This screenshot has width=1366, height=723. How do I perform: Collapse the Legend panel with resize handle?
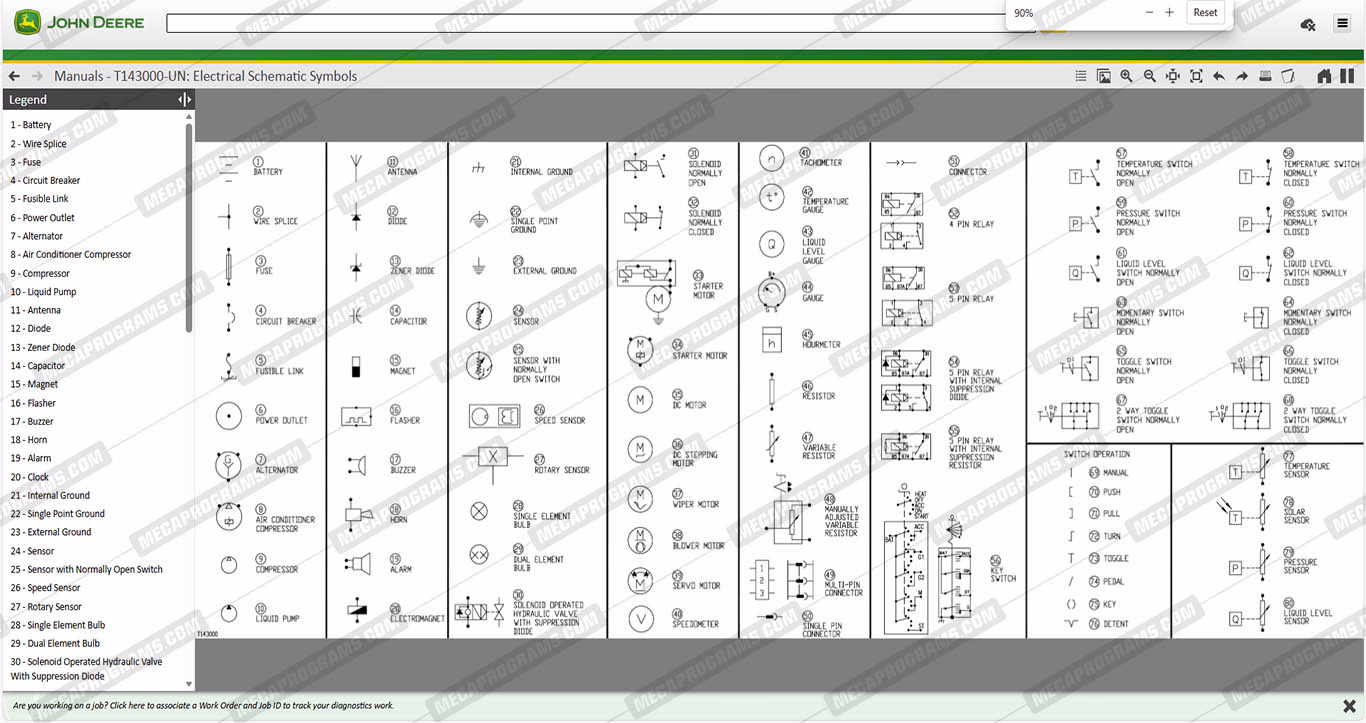[184, 100]
